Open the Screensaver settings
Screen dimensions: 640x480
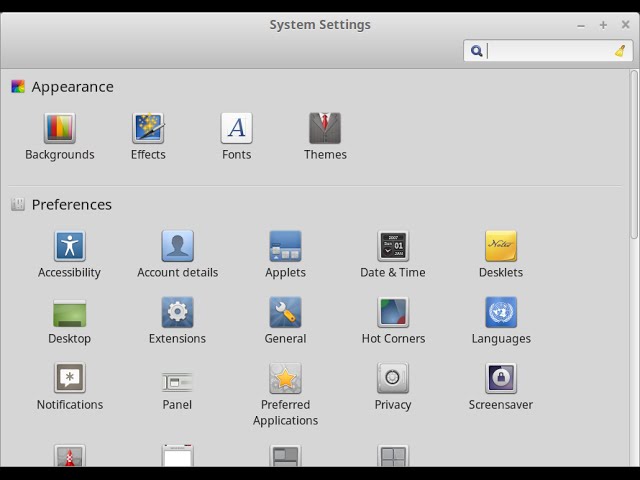tap(501, 387)
